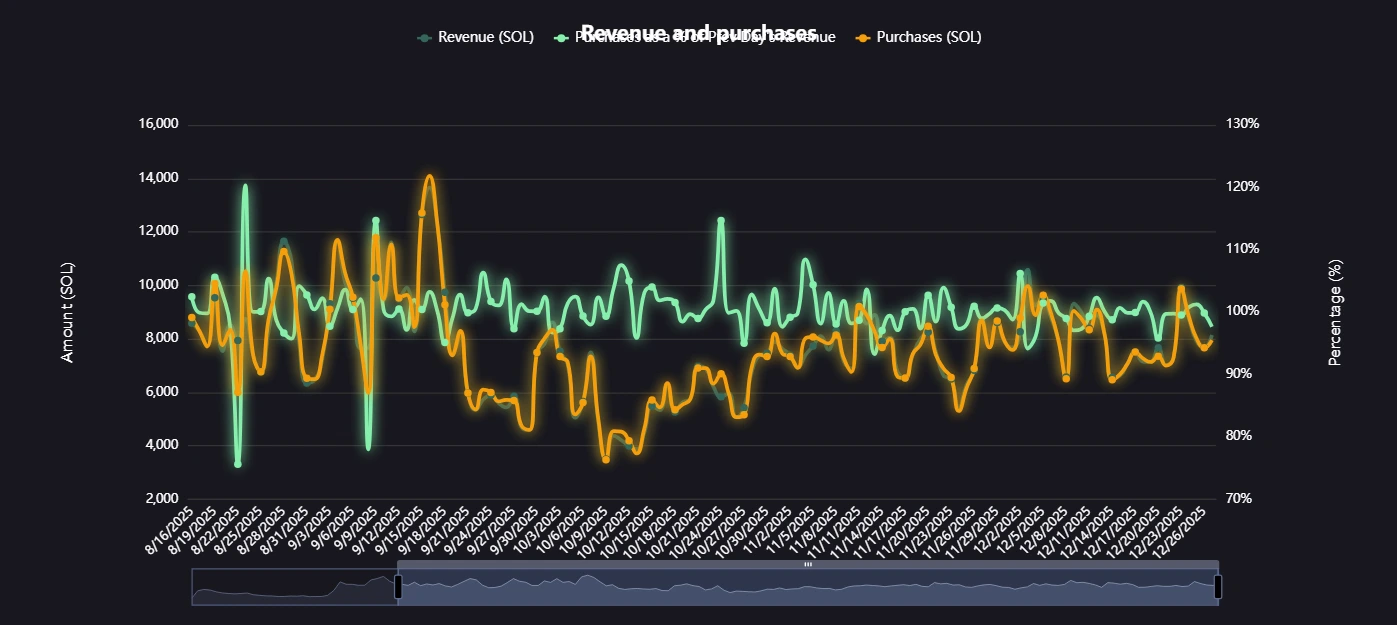Click the grip icon atop the zoom slider
Viewport: 1397px width, 625px height.
click(808, 566)
